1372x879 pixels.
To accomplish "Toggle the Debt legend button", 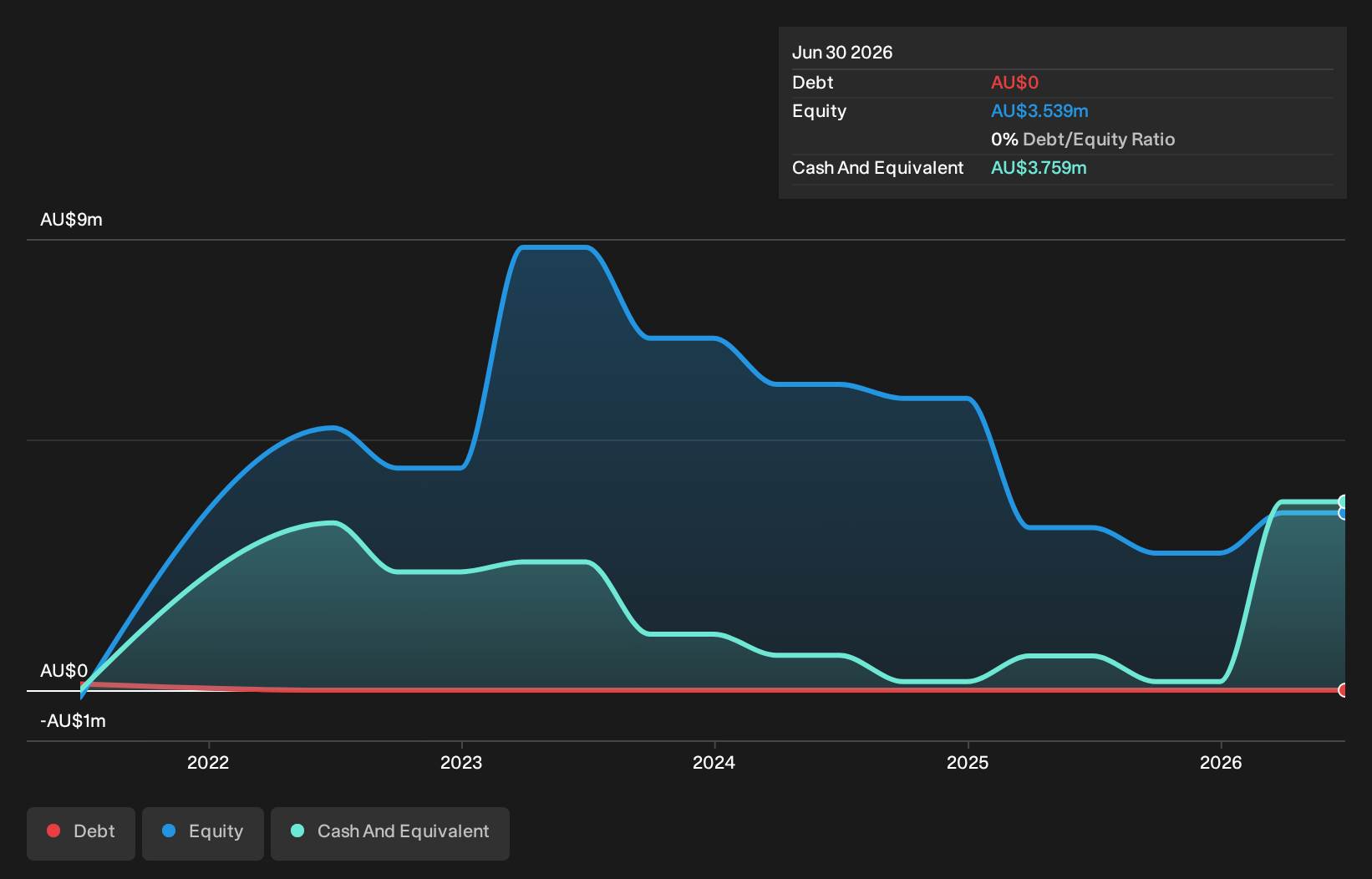I will (81, 833).
